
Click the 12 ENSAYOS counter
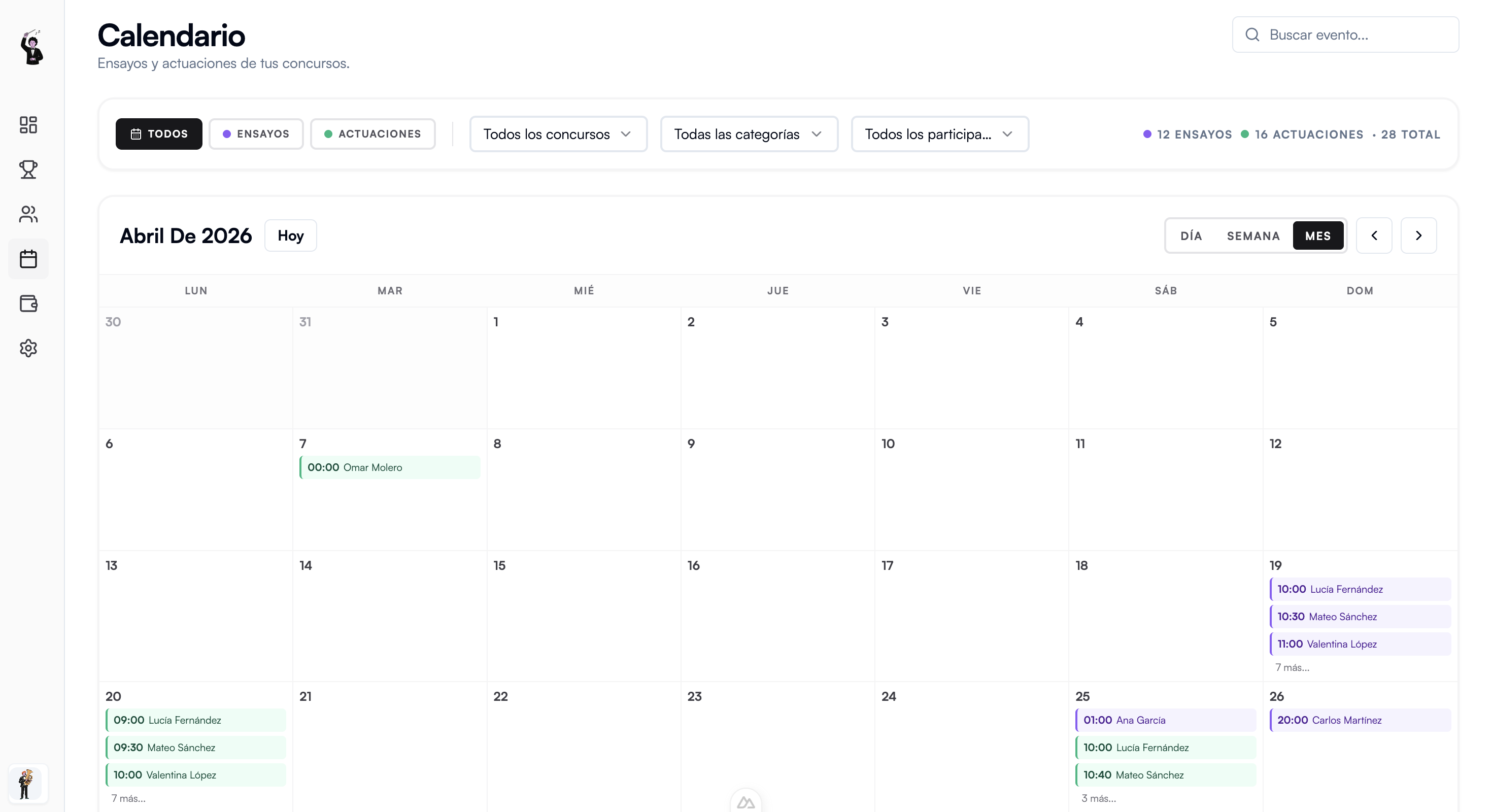click(1188, 134)
